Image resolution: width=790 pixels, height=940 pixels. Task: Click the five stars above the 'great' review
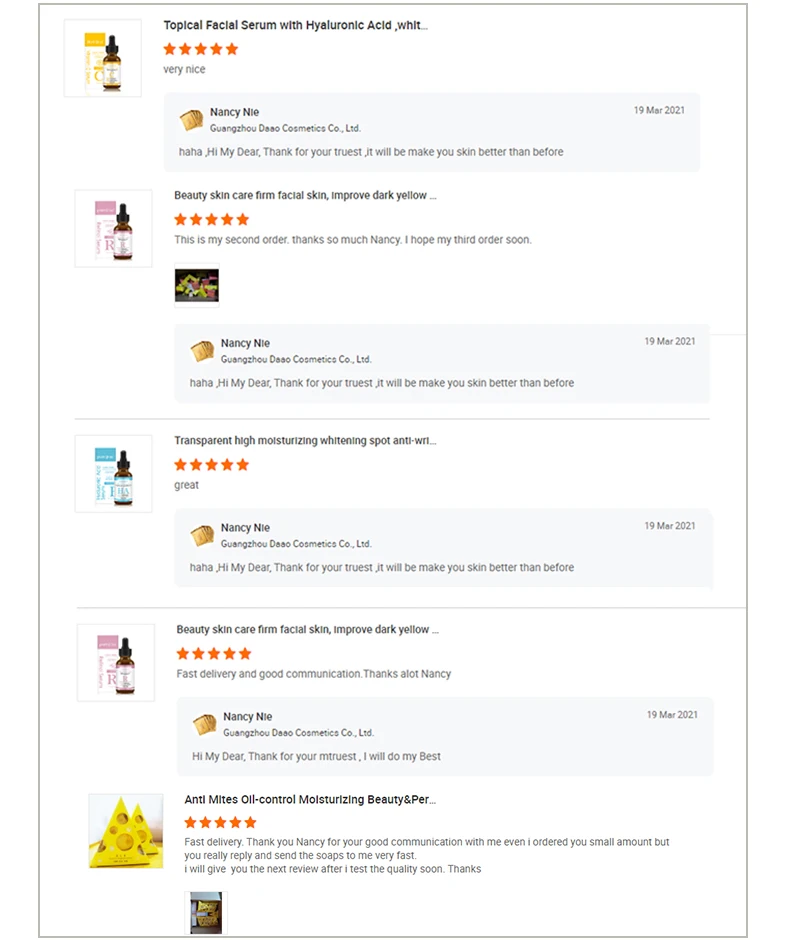[x=211, y=465]
